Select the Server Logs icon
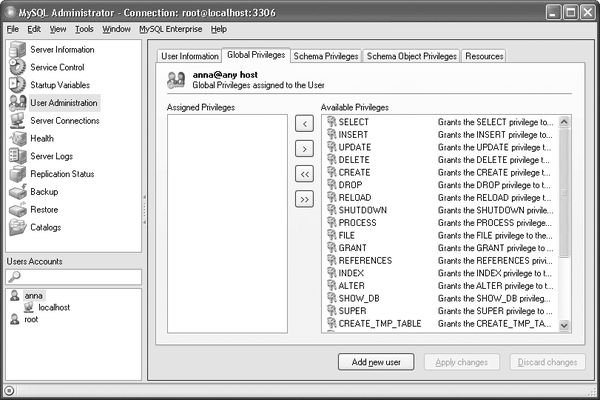This screenshot has width=600, height=400. coord(17,156)
